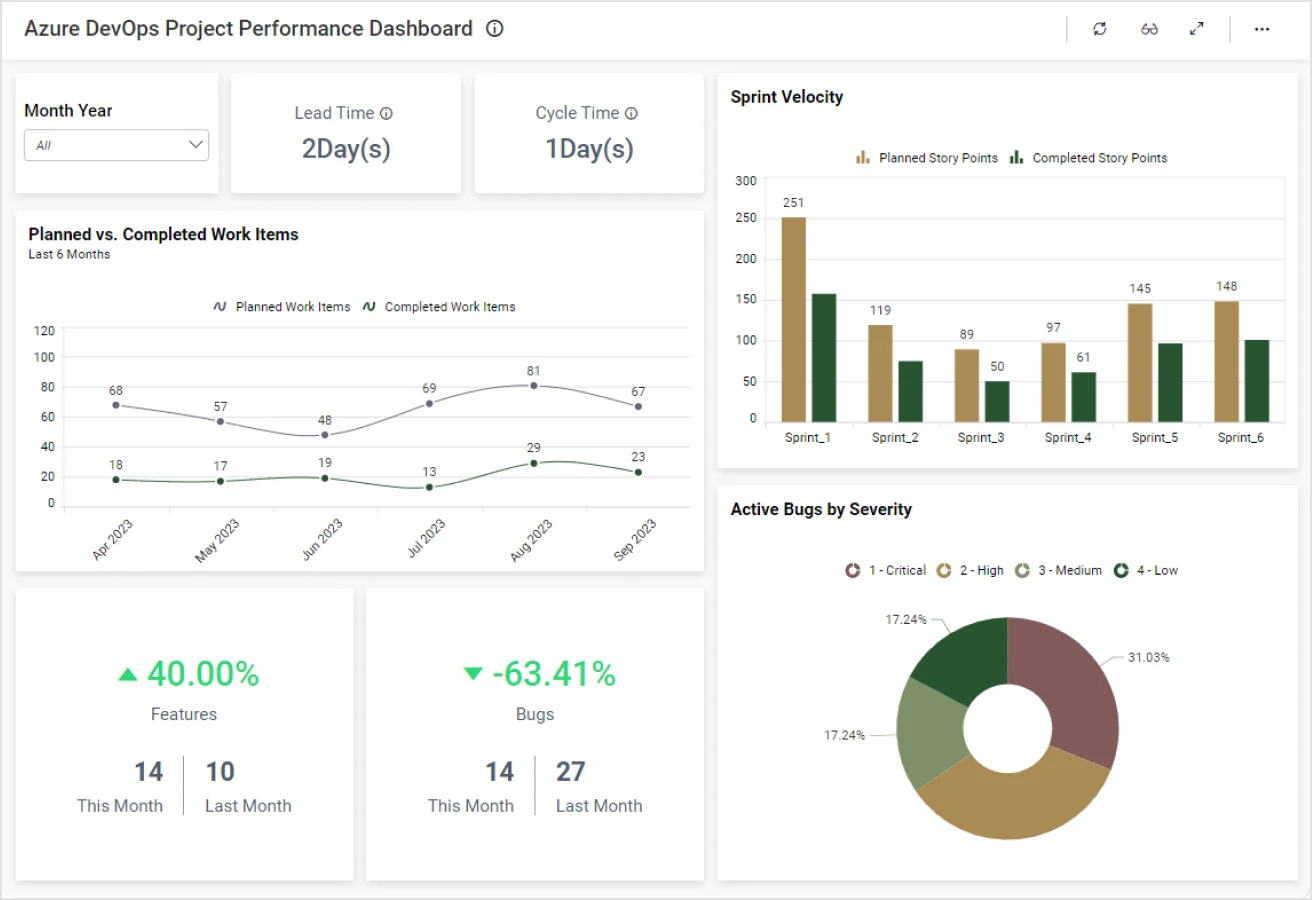Open the three-dot more options menu
The width and height of the screenshot is (1312, 900).
pos(1262,29)
